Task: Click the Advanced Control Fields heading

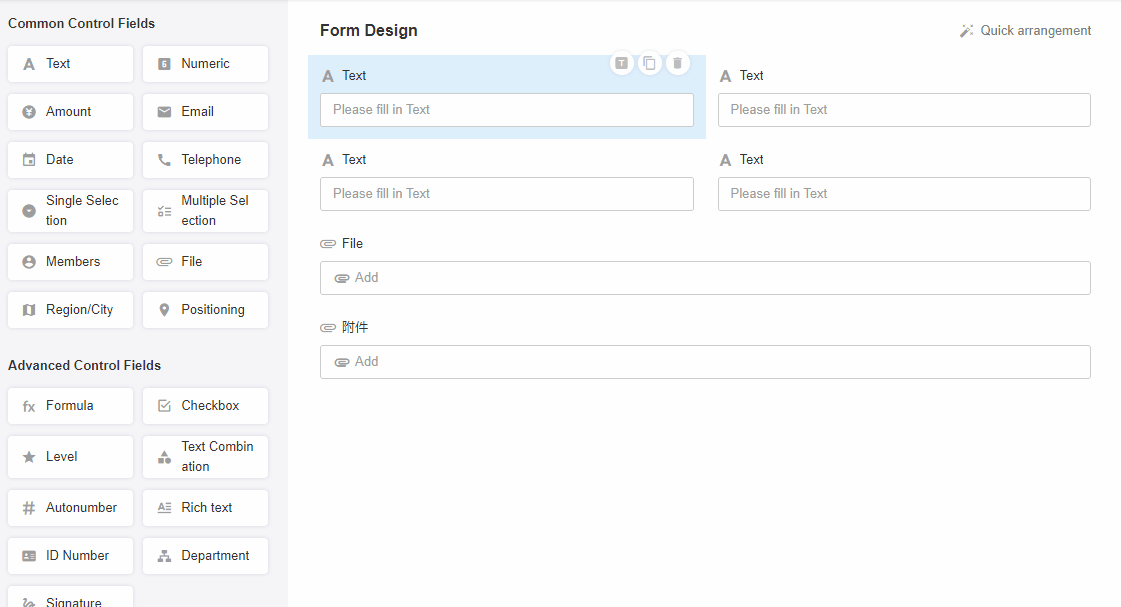Action: [x=84, y=365]
